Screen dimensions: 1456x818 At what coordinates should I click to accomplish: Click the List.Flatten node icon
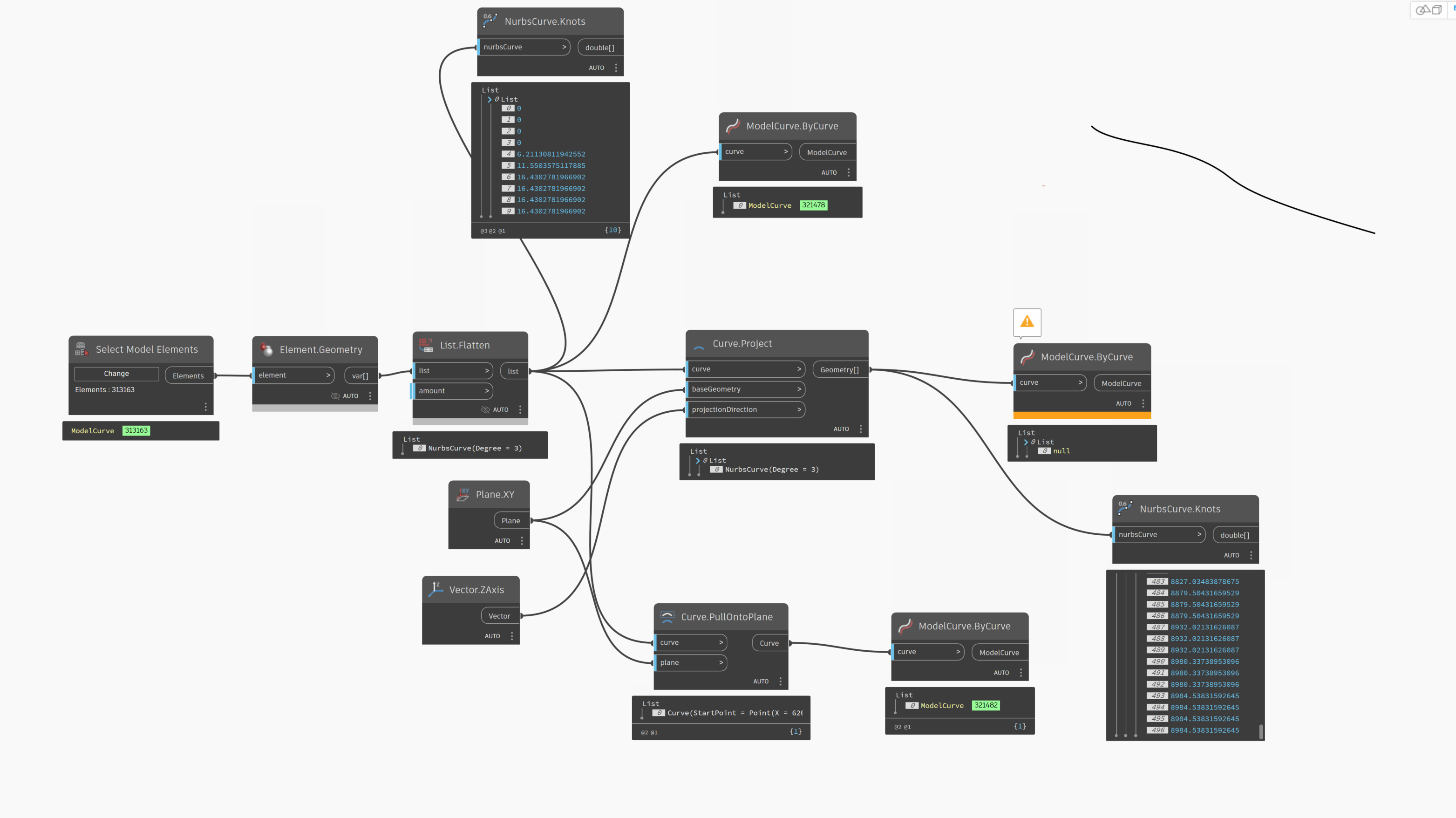426,345
